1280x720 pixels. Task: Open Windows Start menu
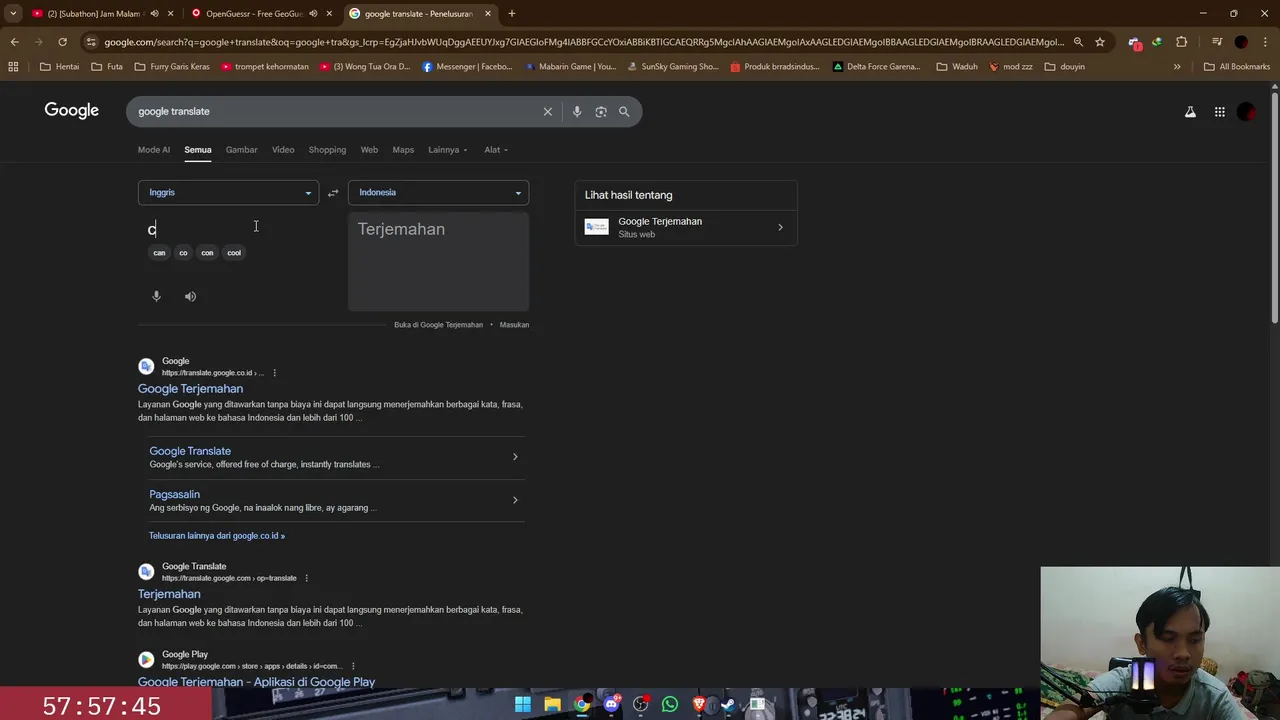point(523,704)
